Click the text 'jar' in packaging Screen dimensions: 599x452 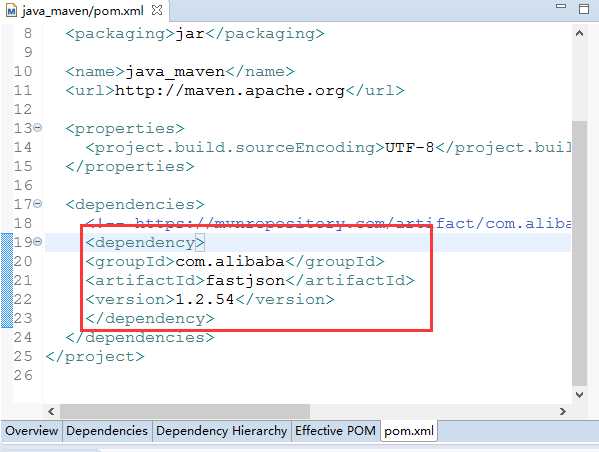point(190,34)
